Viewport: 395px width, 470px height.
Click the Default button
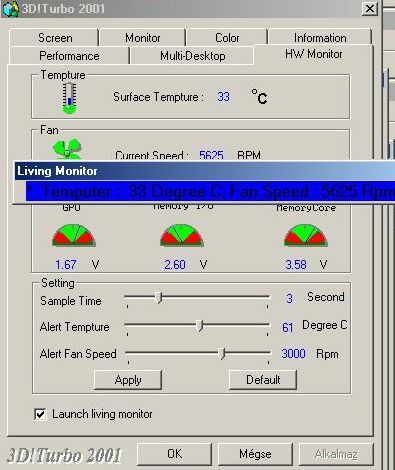263,380
